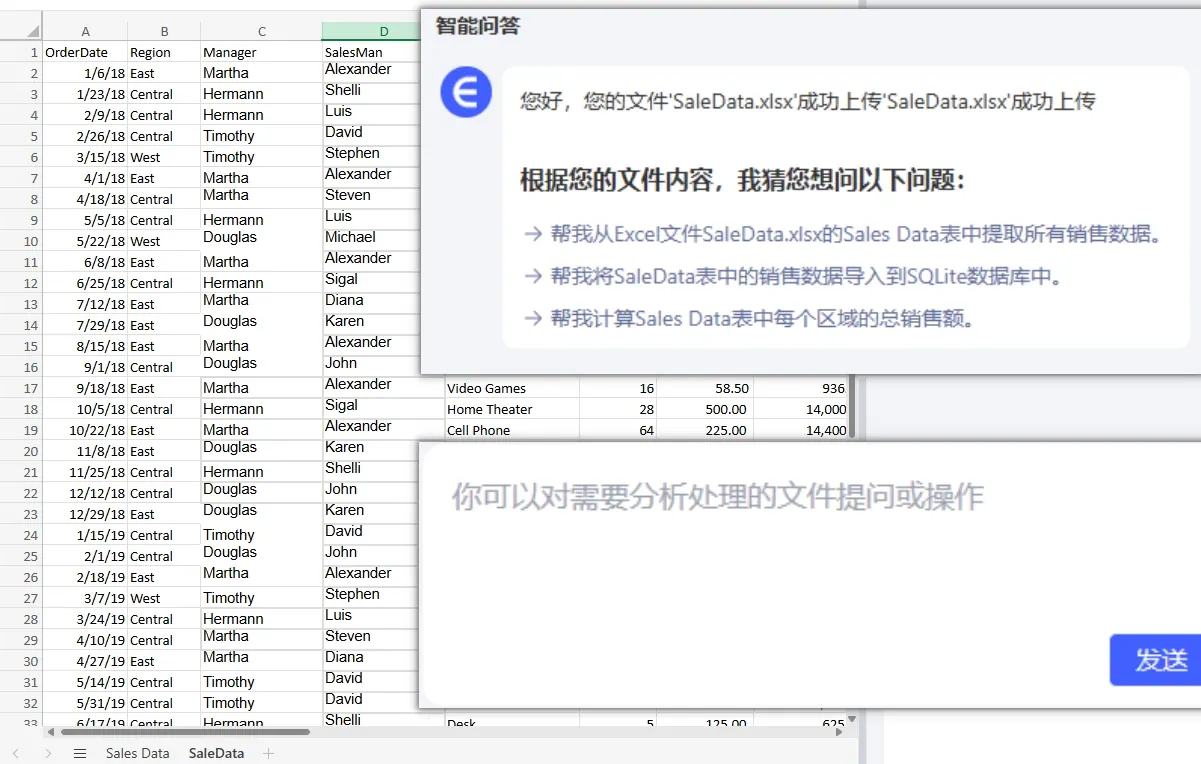
Task: Click the Home Theater cell
Action: (512, 409)
